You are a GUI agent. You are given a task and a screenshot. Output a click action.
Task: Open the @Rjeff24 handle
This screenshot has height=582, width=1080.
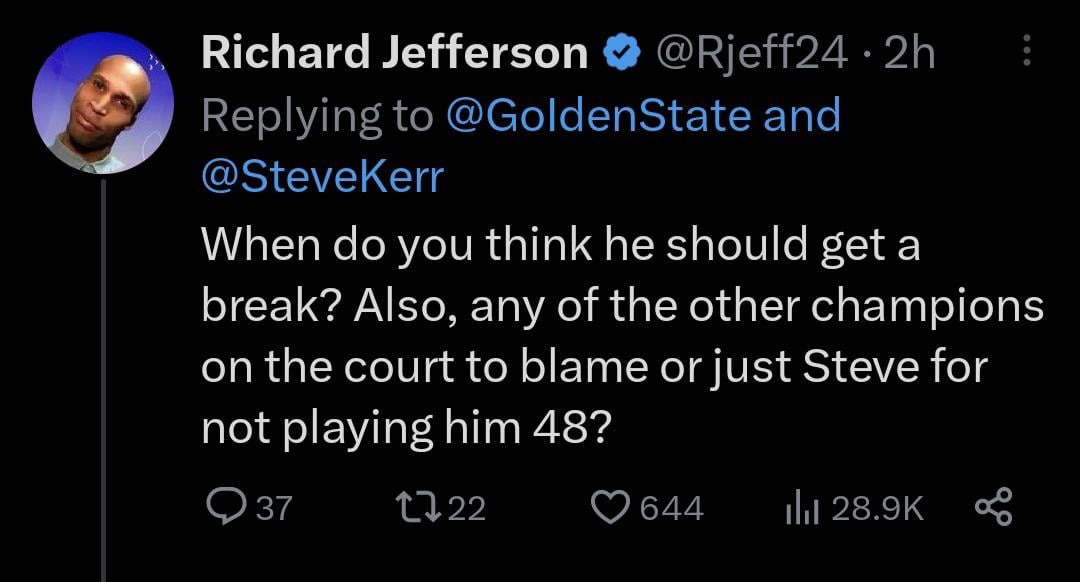(747, 53)
